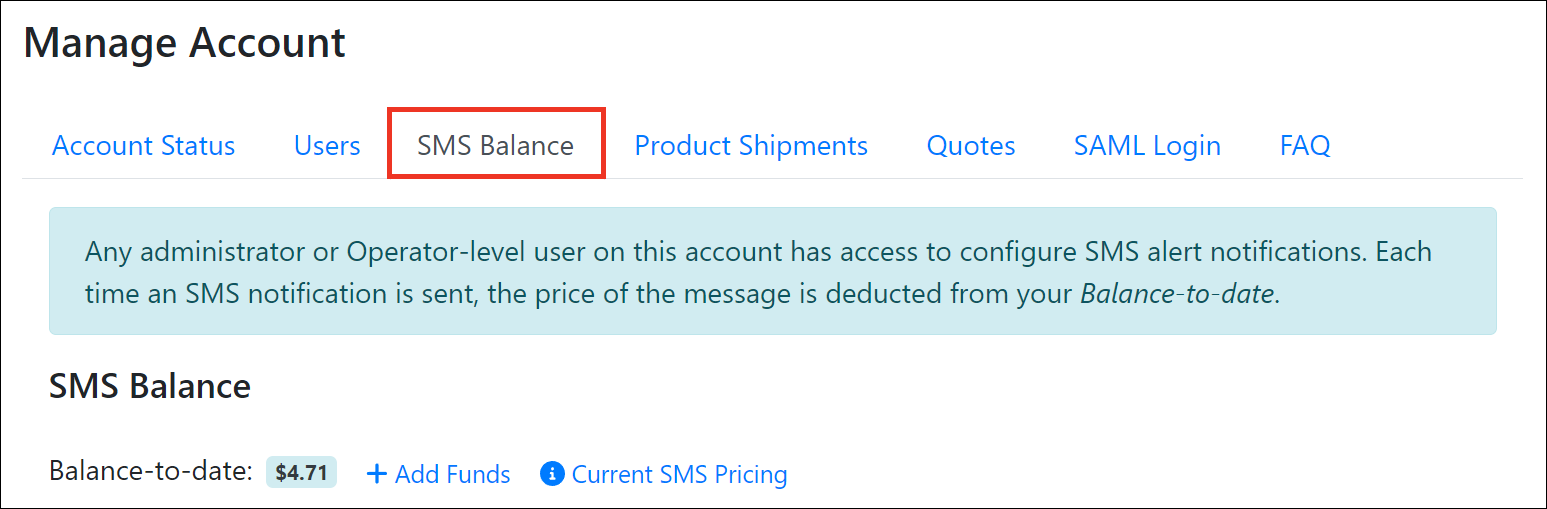Viewport: 1547px width, 509px height.
Task: Switch to the Users tab
Action: coord(327,146)
